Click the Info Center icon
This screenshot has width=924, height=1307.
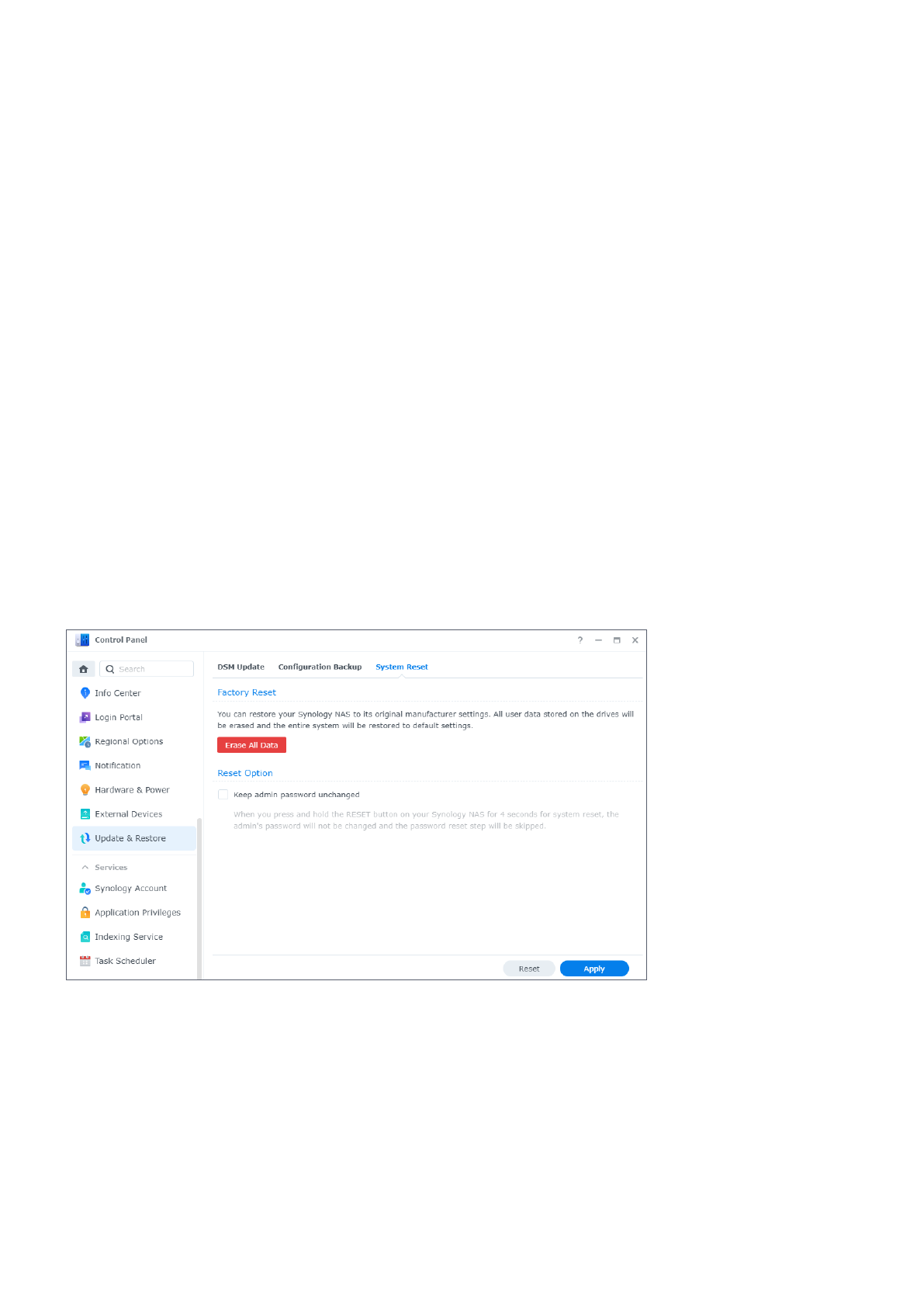point(85,693)
